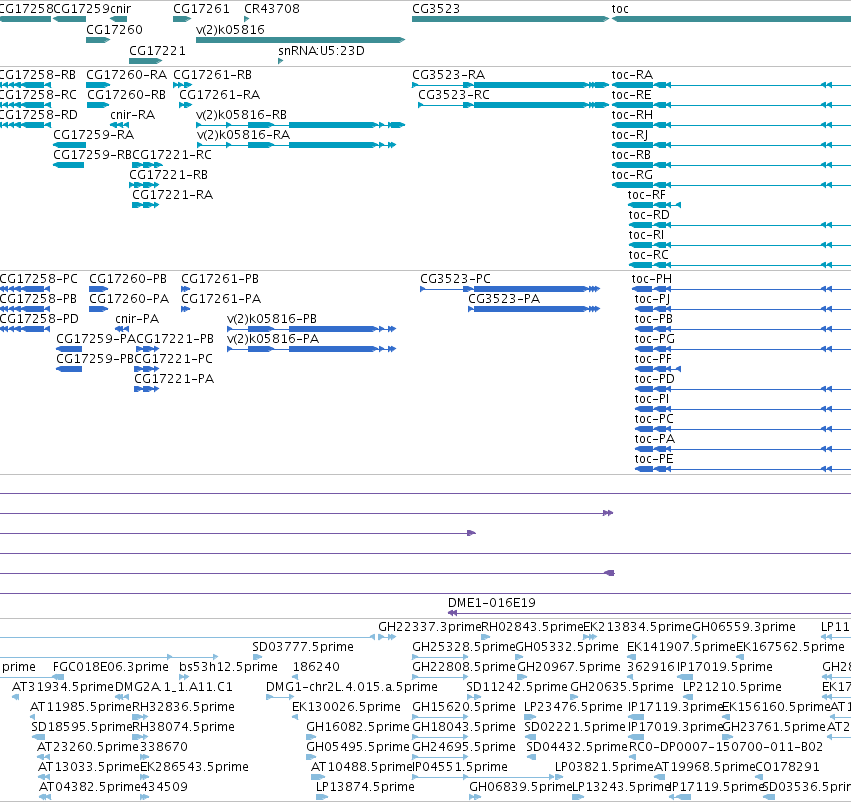Click transcript CG17221-RB
Image resolution: width=851 pixels, height=802 pixels.
point(144,186)
